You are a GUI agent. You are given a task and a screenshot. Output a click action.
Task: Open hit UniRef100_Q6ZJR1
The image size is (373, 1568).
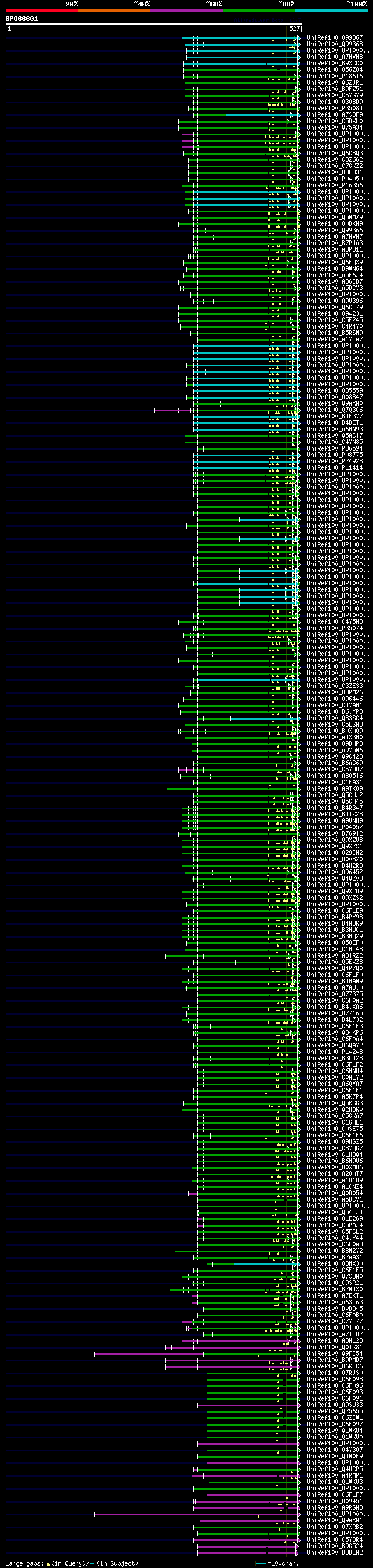[335, 82]
